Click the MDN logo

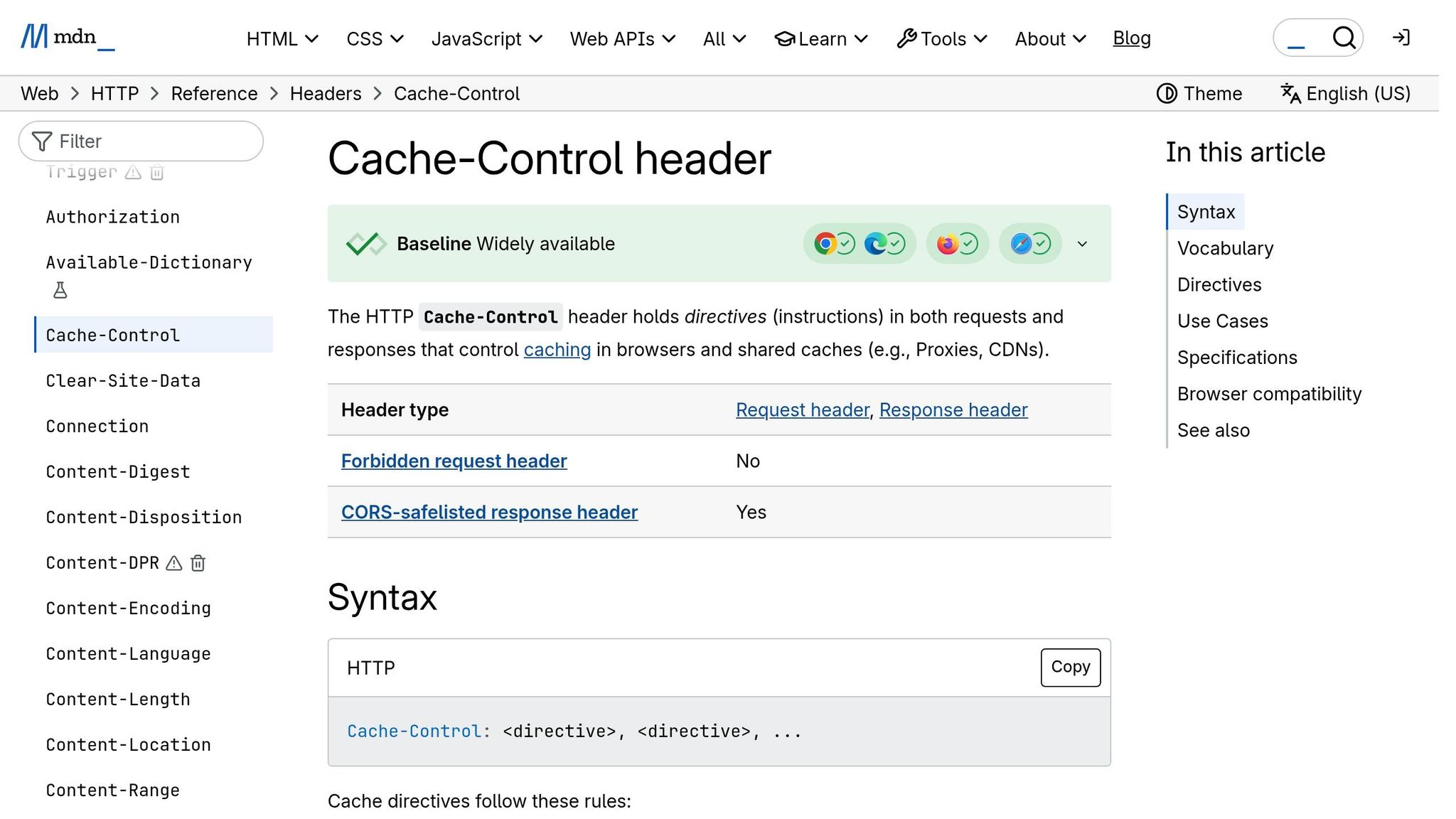click(68, 37)
